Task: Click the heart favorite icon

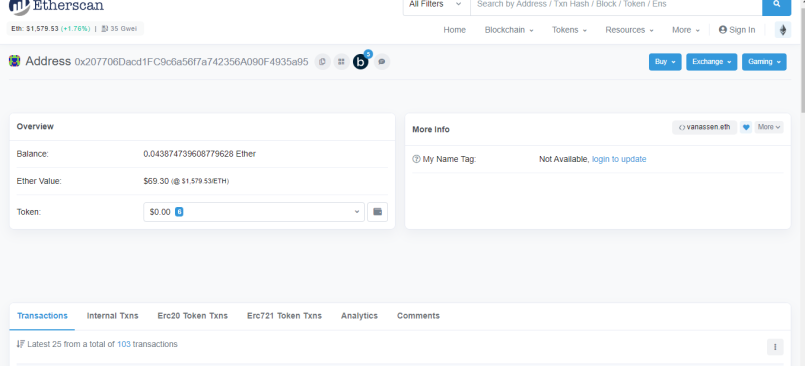Action: [x=746, y=127]
